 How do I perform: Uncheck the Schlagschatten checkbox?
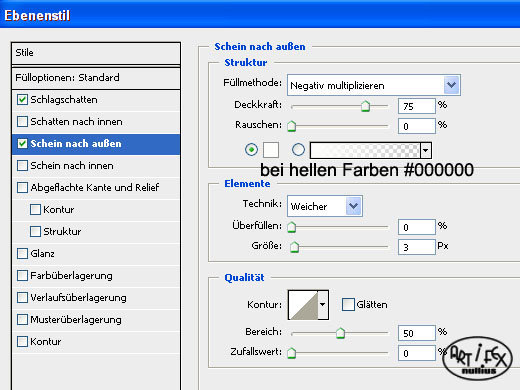pos(22,100)
